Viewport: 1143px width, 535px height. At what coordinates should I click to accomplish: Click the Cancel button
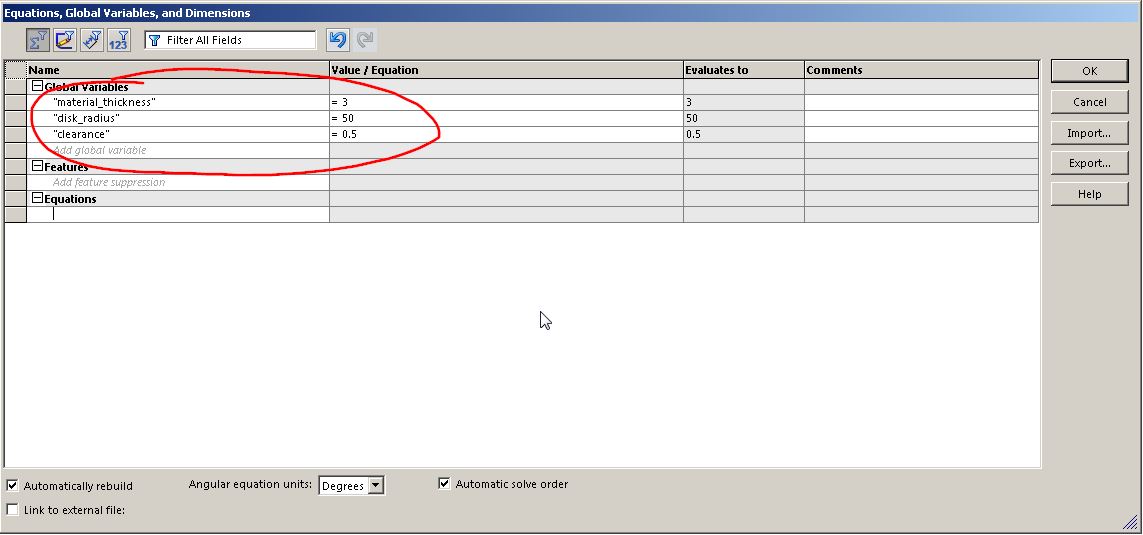tap(1089, 102)
